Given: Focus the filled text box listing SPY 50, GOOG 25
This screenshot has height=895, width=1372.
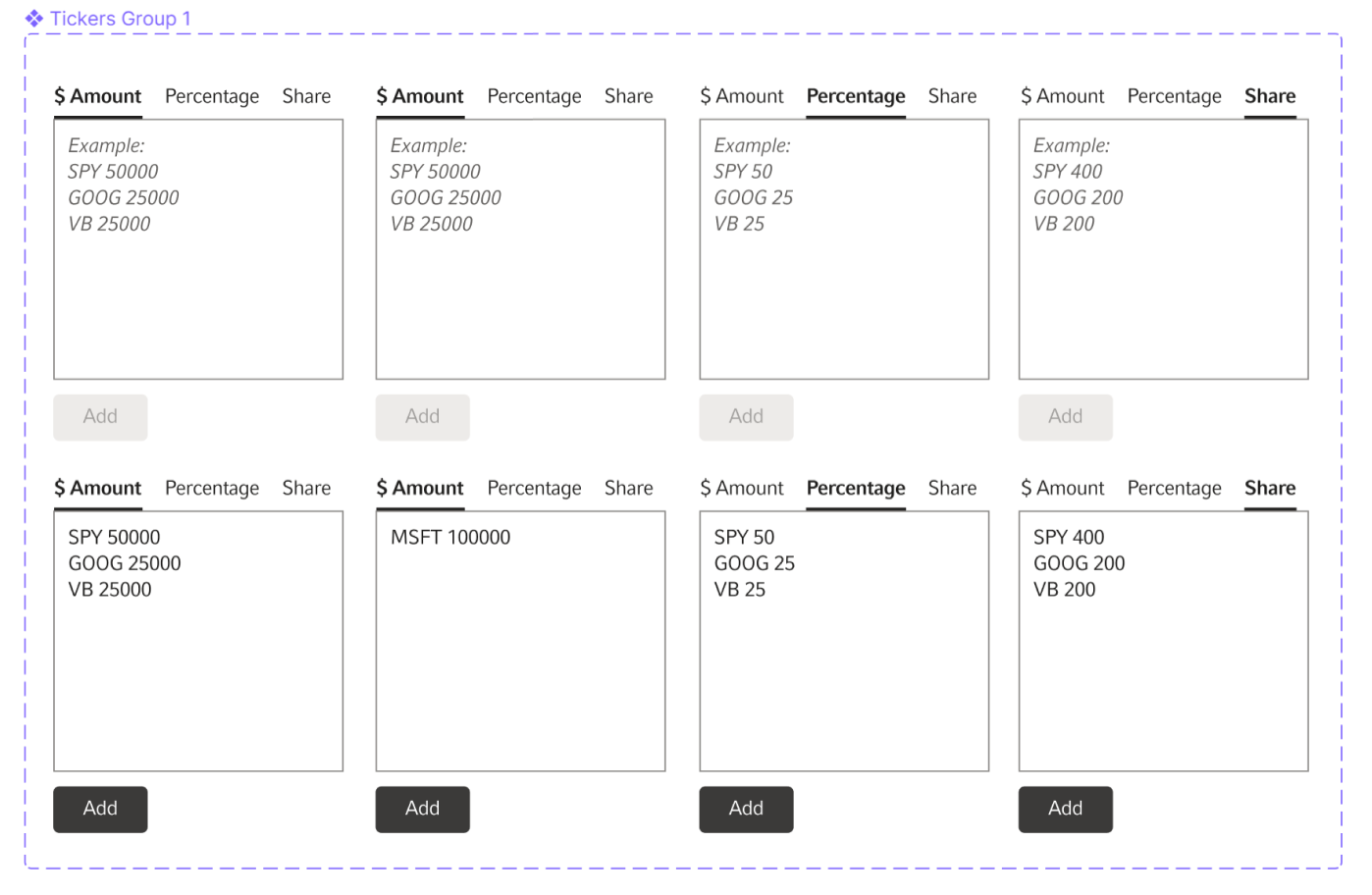Looking at the screenshot, I should tap(844, 641).
